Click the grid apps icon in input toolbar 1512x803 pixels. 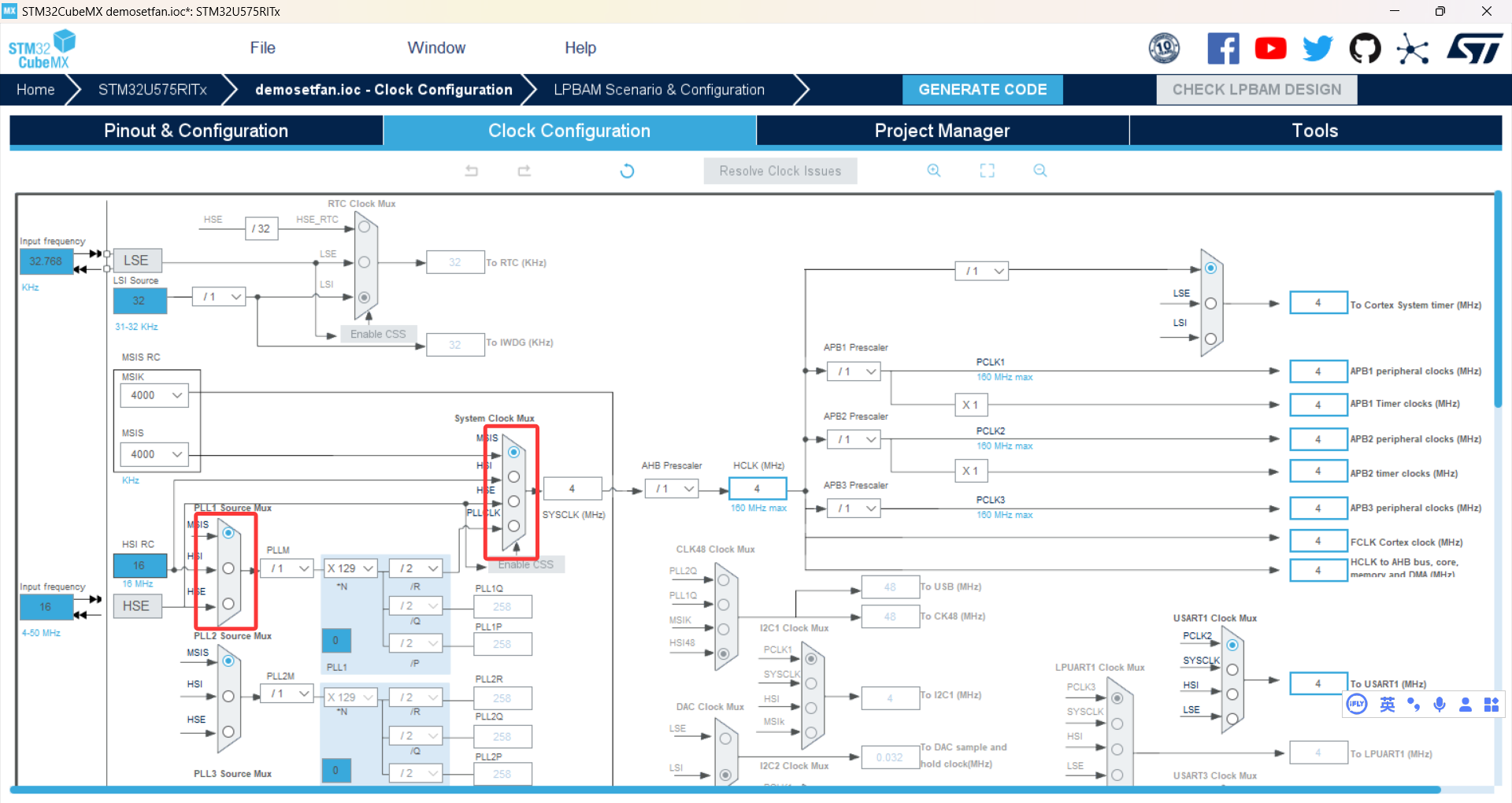tap(1492, 705)
